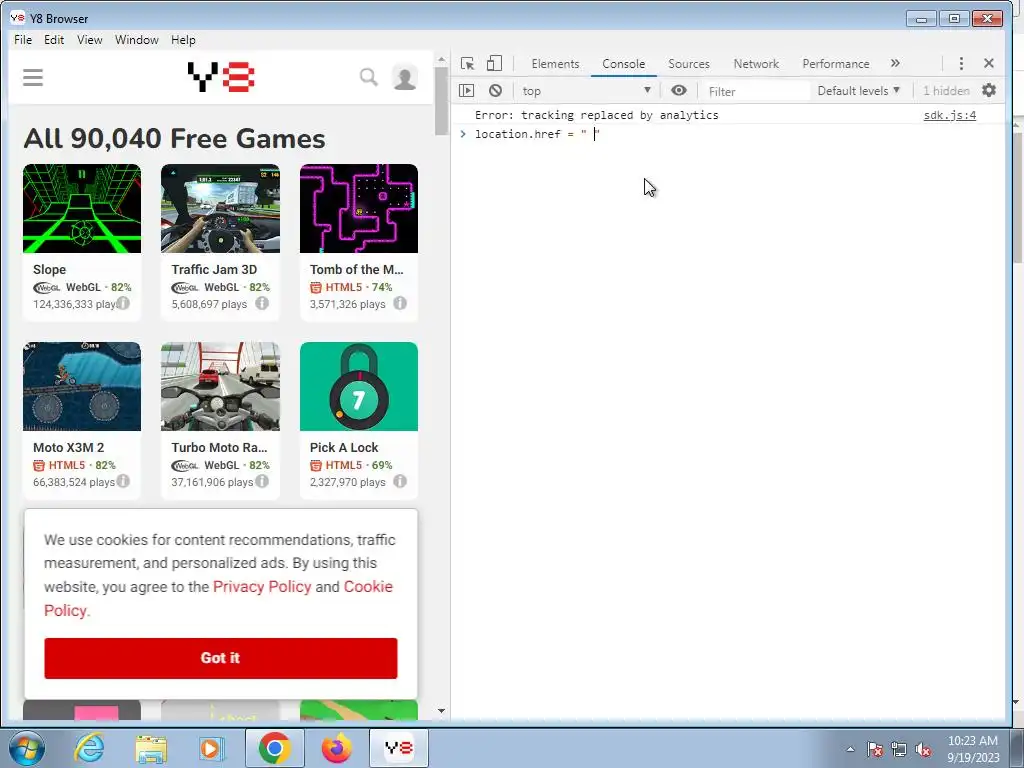Switch to the Performance tab
Screen dimensions: 1024x768
pyautogui.click(x=836, y=64)
